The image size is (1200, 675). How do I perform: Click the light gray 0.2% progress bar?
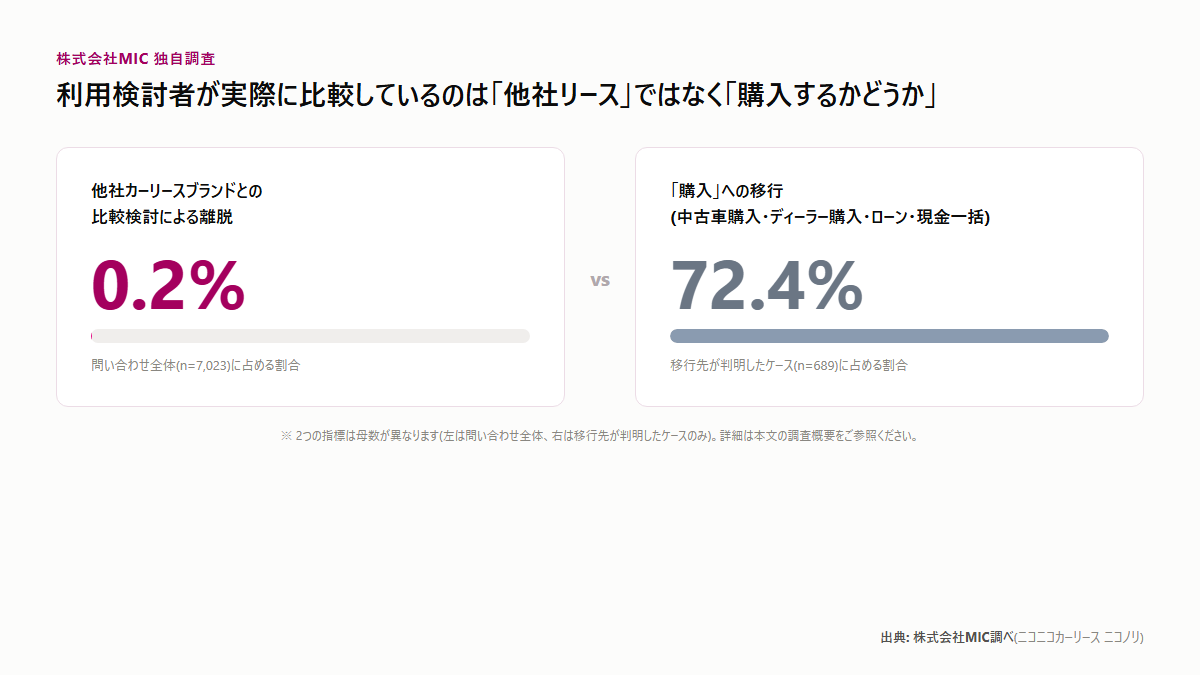(310, 336)
